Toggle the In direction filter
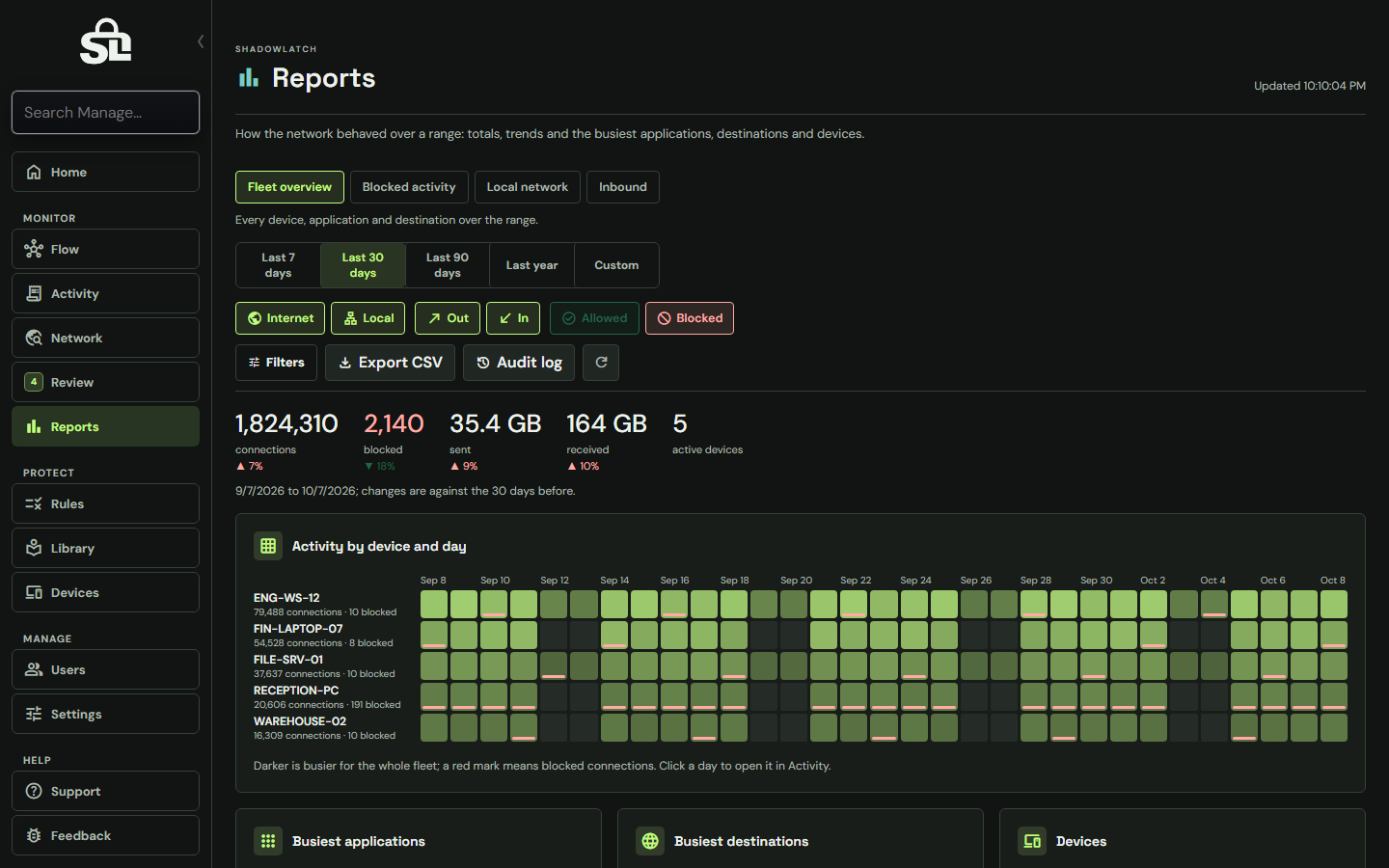Image resolution: width=1389 pixels, height=868 pixels. coord(513,318)
